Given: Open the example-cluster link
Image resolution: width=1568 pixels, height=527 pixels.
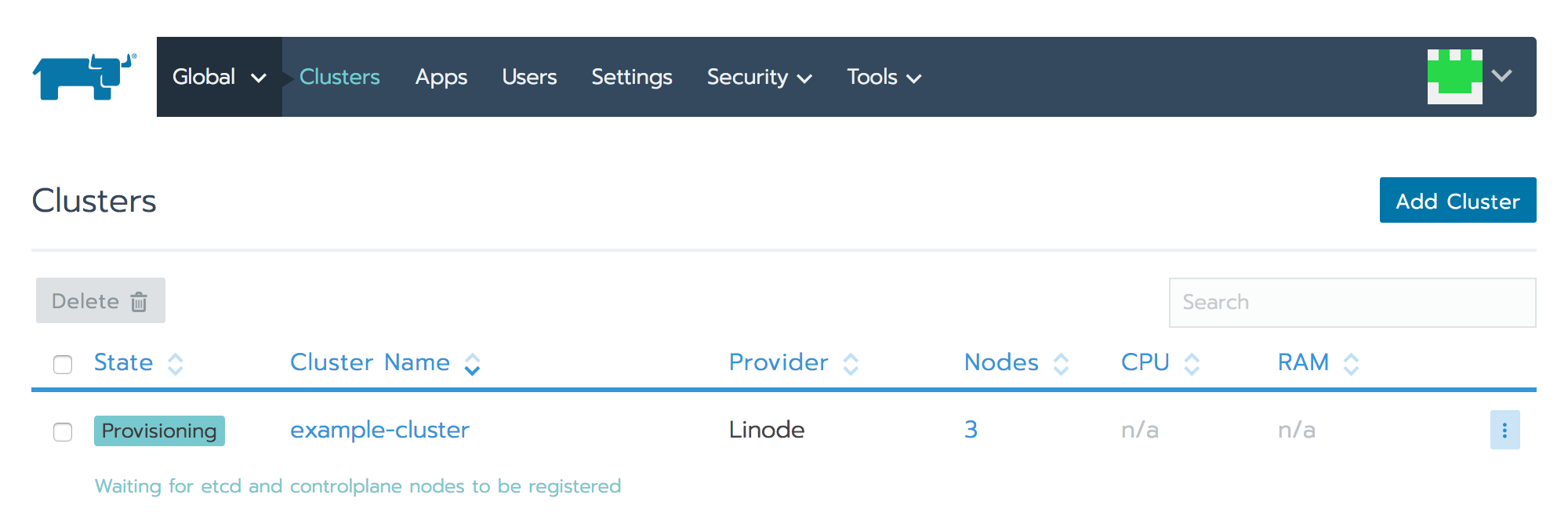Looking at the screenshot, I should [379, 430].
